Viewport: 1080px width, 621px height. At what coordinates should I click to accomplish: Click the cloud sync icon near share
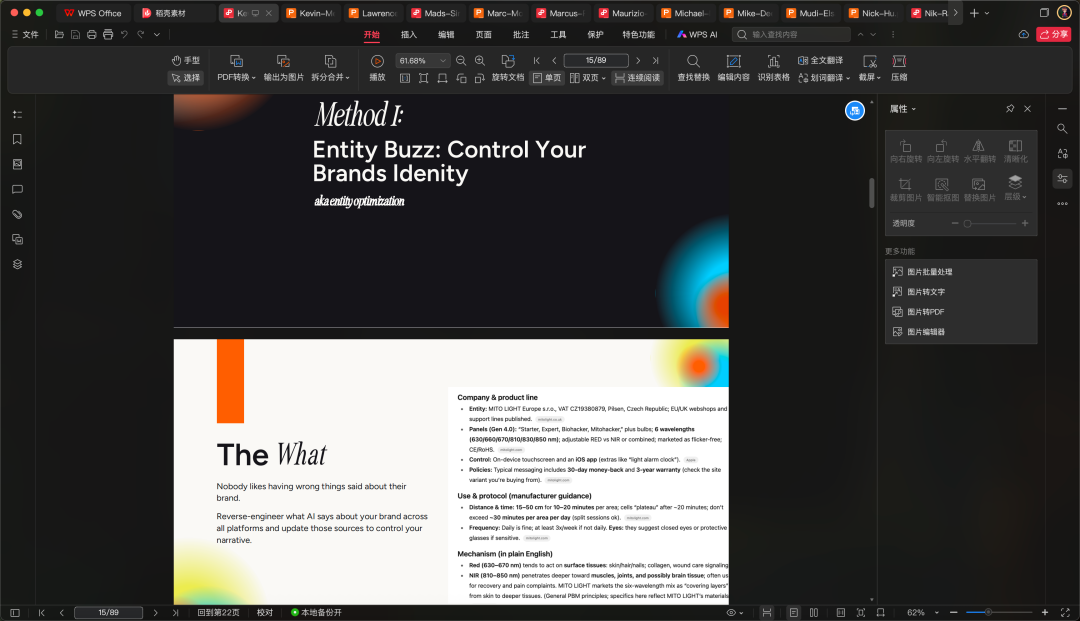pos(1024,34)
